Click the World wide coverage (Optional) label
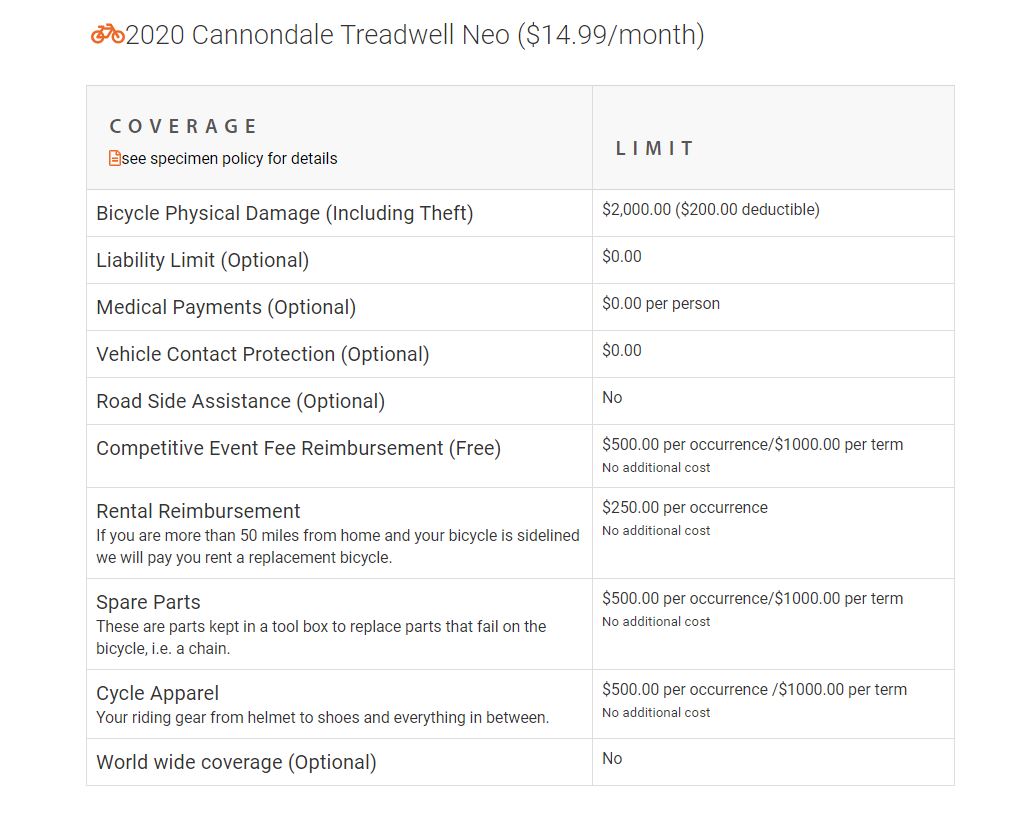The image size is (1015, 826). tap(236, 763)
